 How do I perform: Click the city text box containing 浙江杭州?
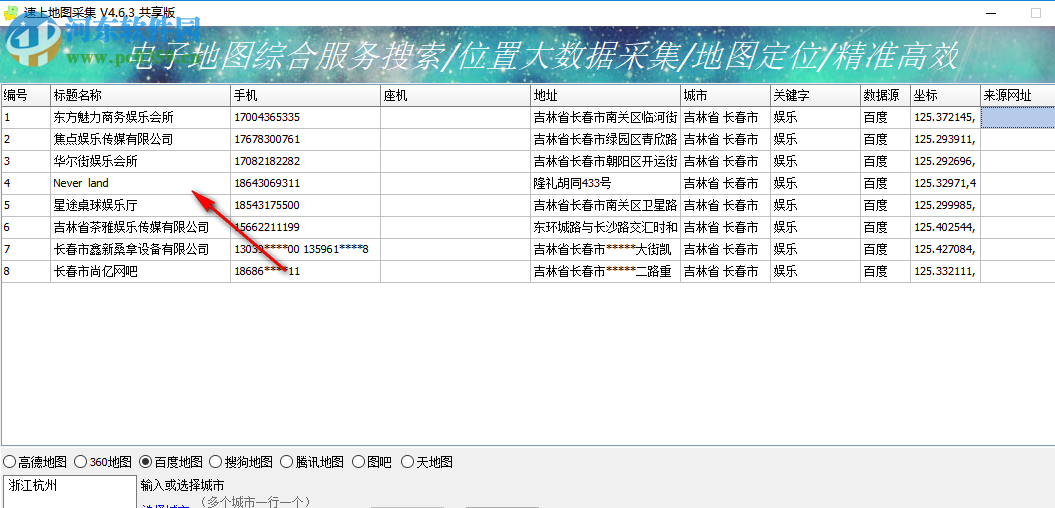(70, 492)
